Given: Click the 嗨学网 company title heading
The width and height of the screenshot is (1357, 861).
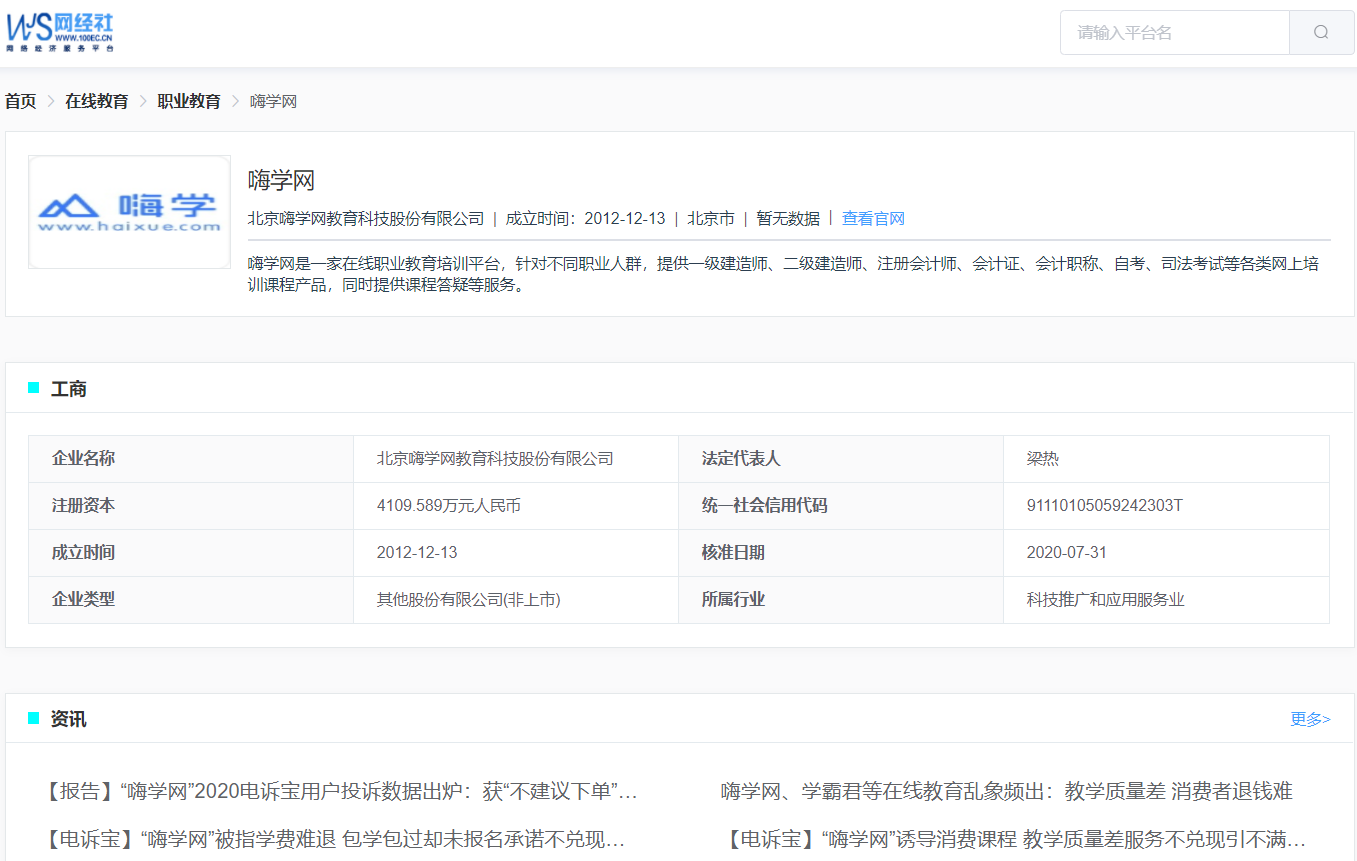Looking at the screenshot, I should [282, 181].
